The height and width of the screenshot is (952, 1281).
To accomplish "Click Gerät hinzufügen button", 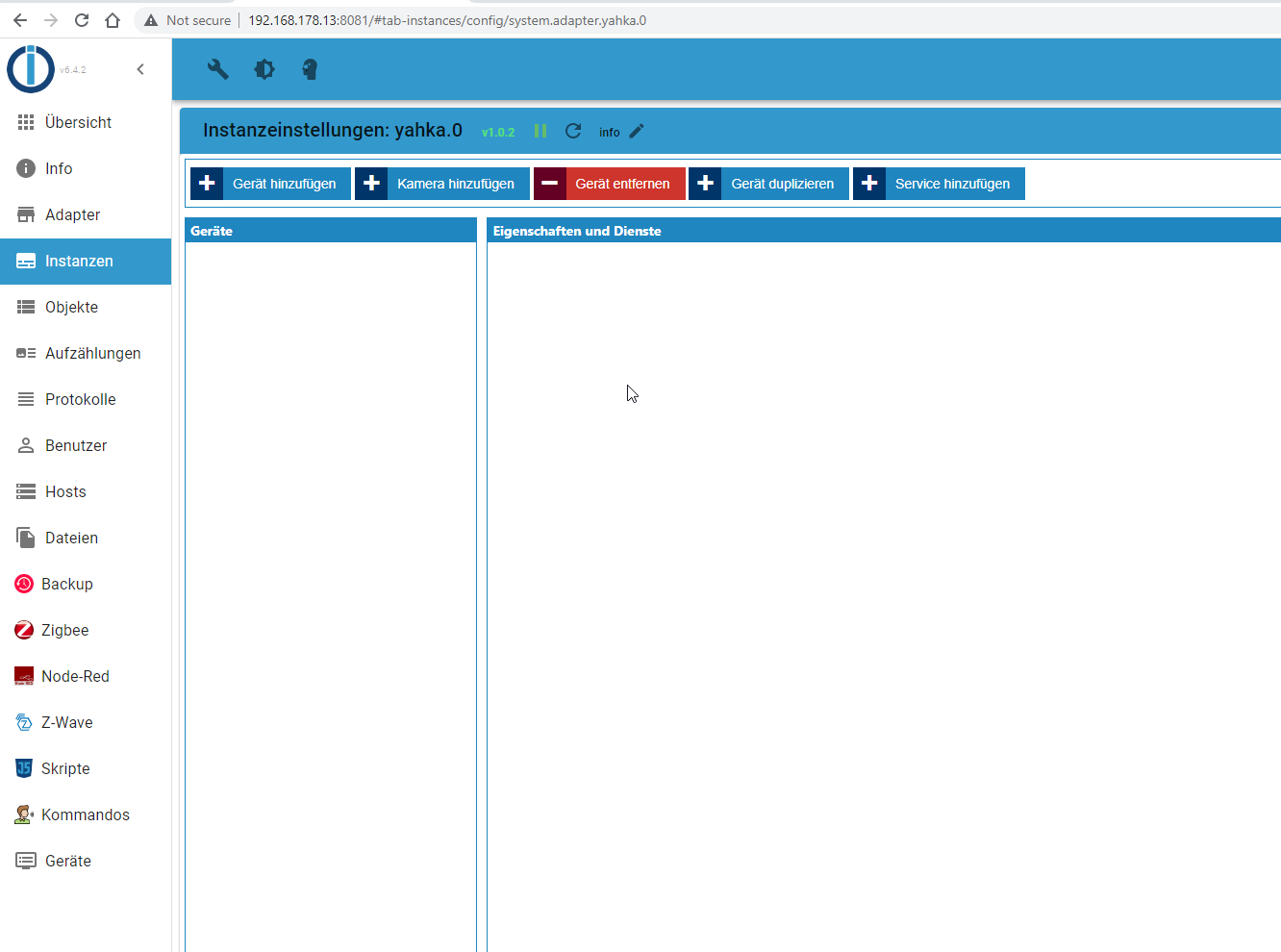I will click(x=271, y=184).
